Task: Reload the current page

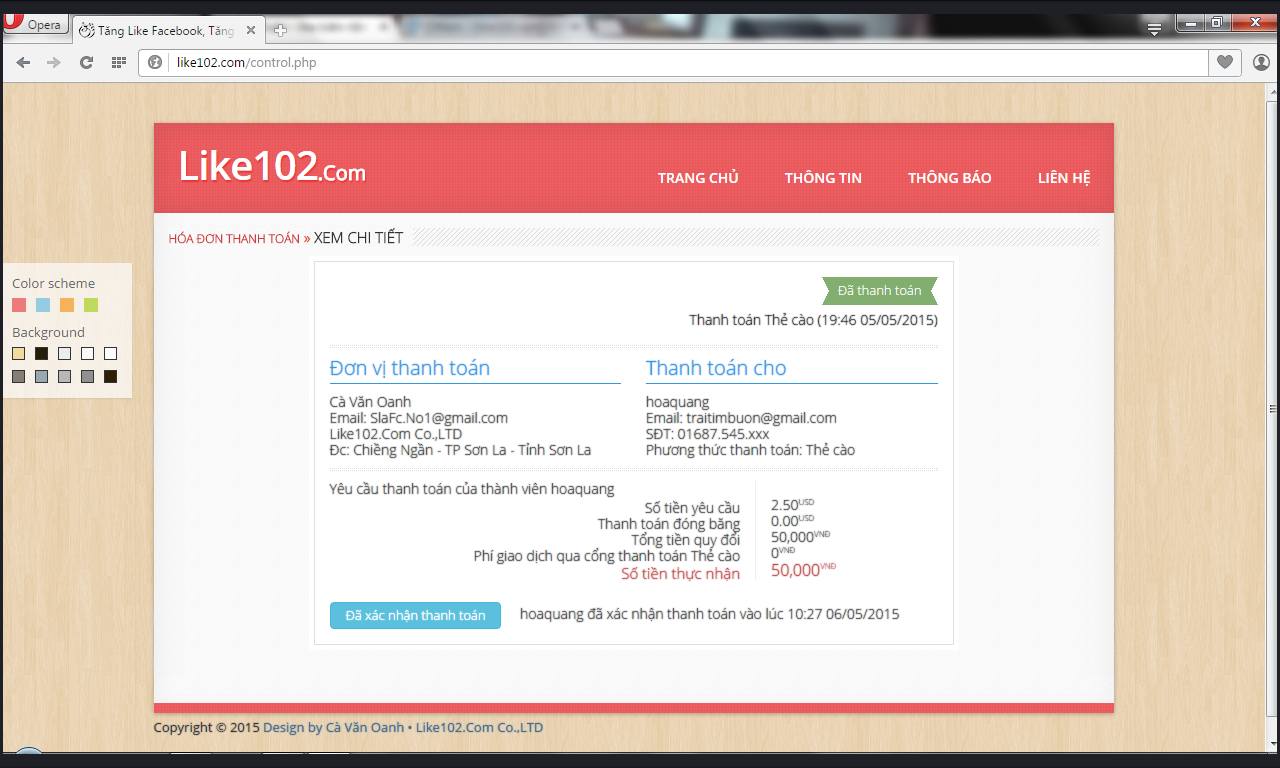Action: tap(86, 62)
